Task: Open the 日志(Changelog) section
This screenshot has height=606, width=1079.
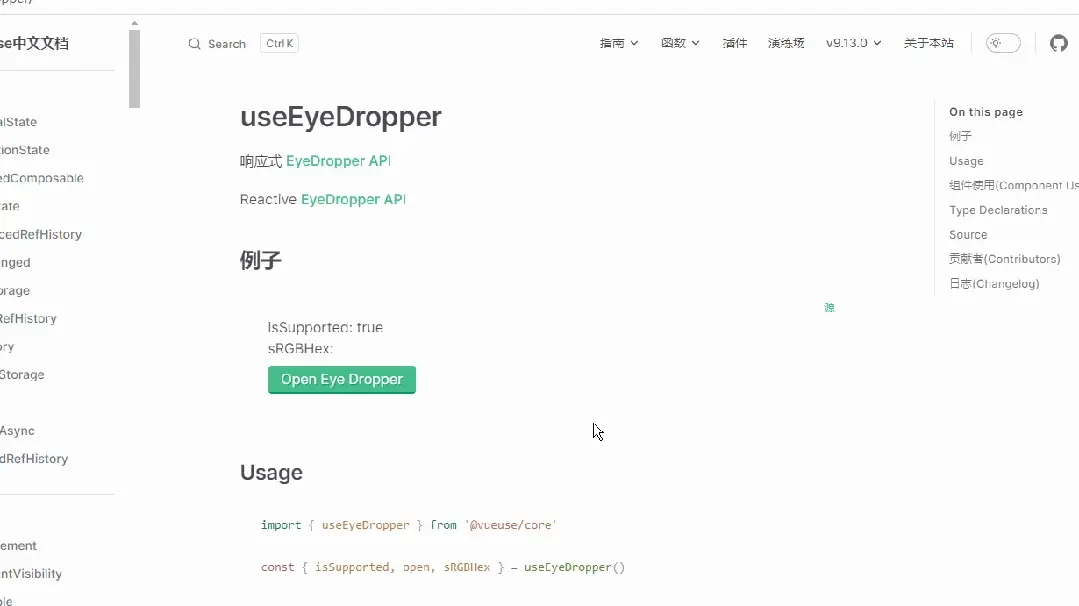Action: pyautogui.click(x=995, y=283)
